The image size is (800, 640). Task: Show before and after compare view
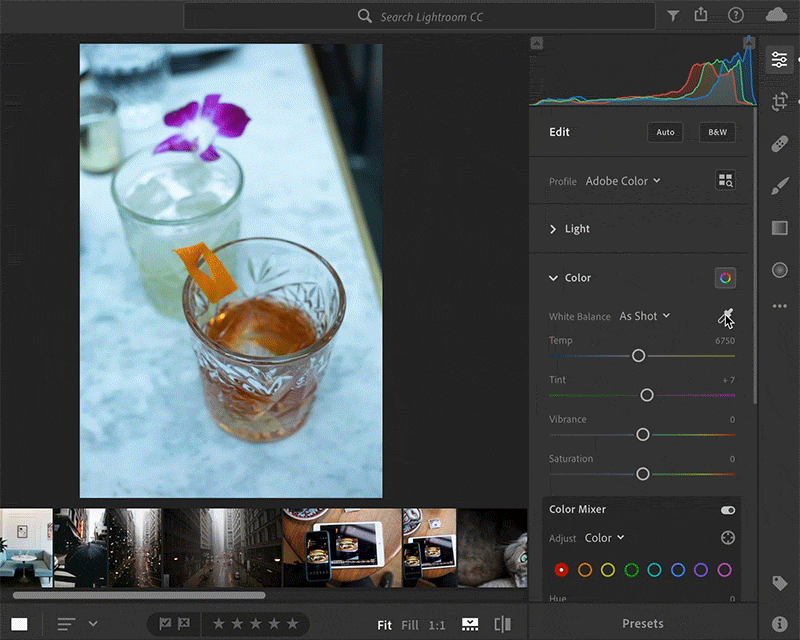coord(503,624)
